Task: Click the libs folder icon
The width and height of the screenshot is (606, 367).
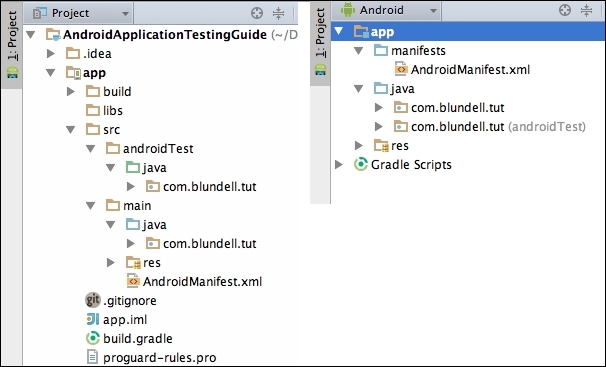Action: (x=93, y=110)
